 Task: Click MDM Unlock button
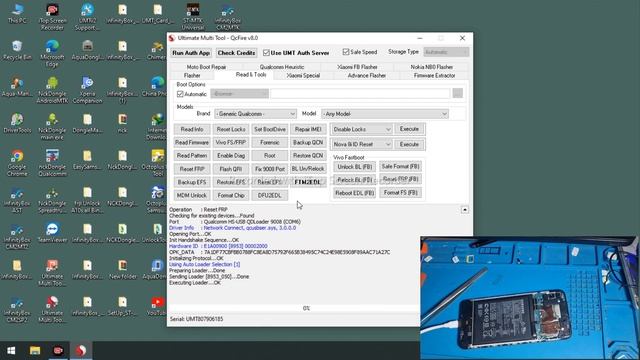[192, 196]
